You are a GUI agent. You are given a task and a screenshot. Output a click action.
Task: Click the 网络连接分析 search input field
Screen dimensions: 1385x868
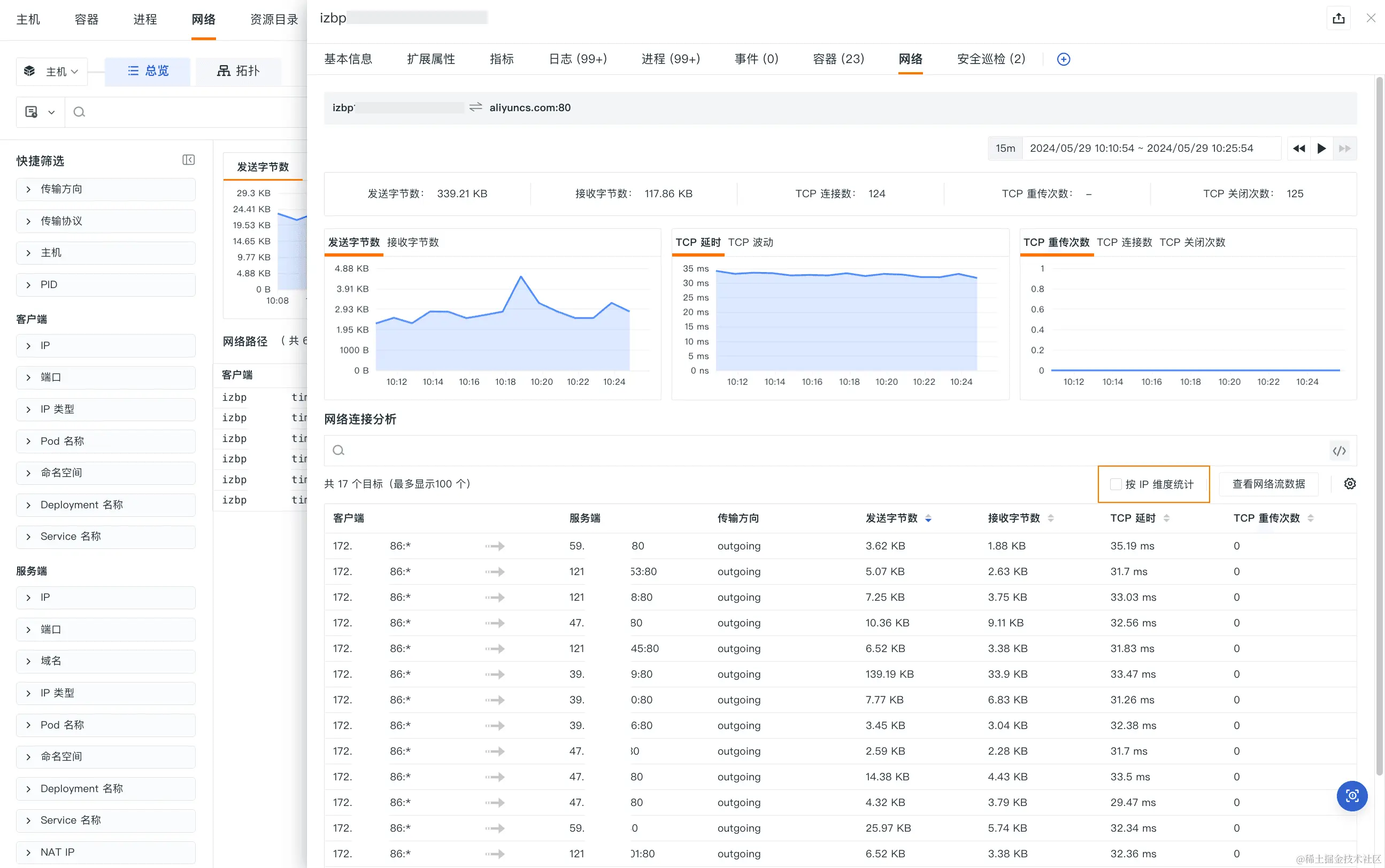[x=827, y=451]
